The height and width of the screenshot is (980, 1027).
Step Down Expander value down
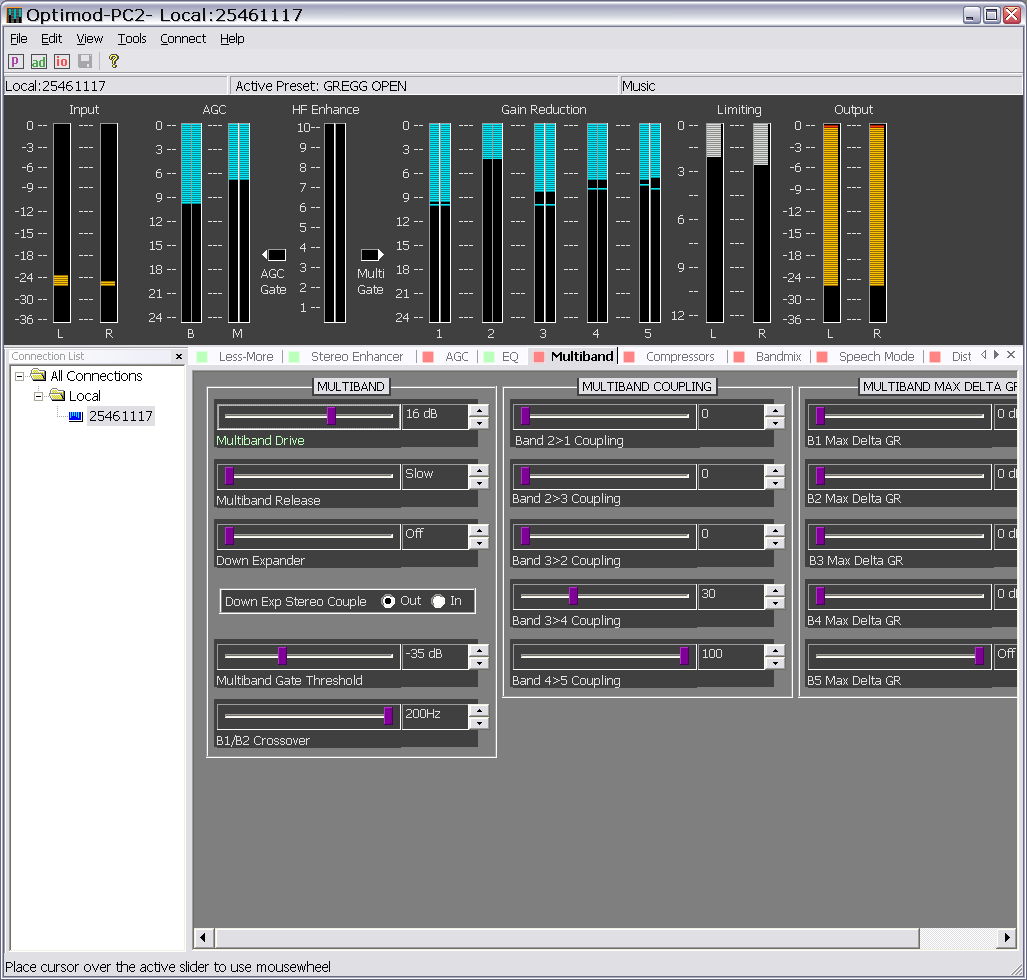click(x=479, y=542)
